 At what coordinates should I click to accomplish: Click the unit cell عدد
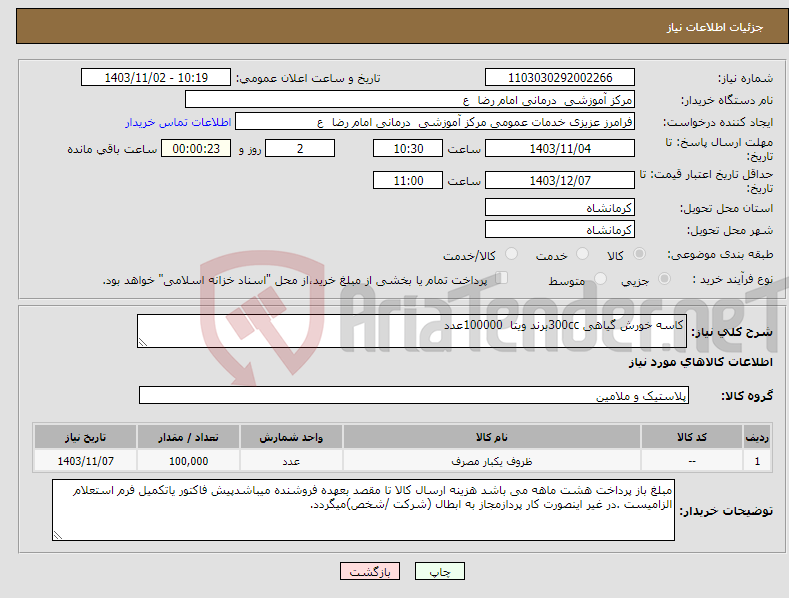[291, 461]
